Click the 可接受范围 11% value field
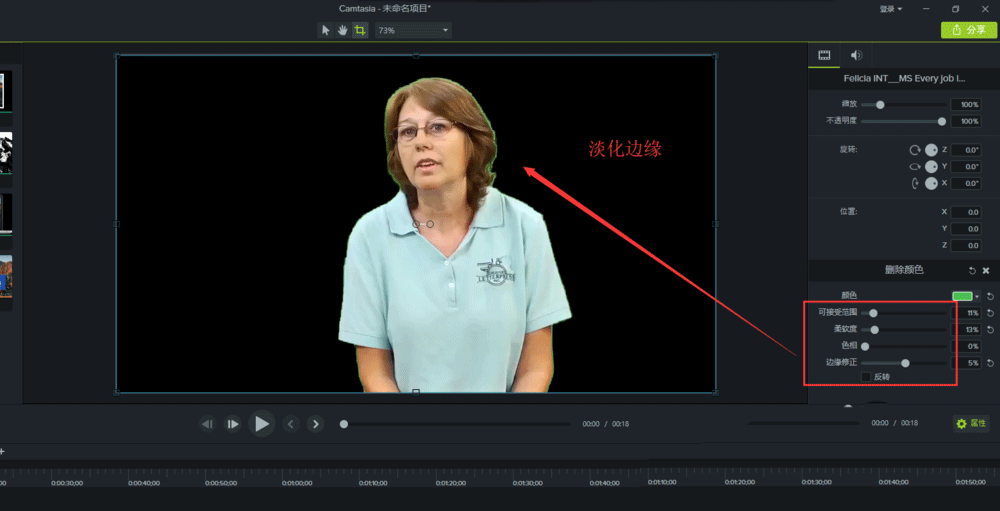Image resolution: width=1000 pixels, height=511 pixels. click(x=966, y=313)
